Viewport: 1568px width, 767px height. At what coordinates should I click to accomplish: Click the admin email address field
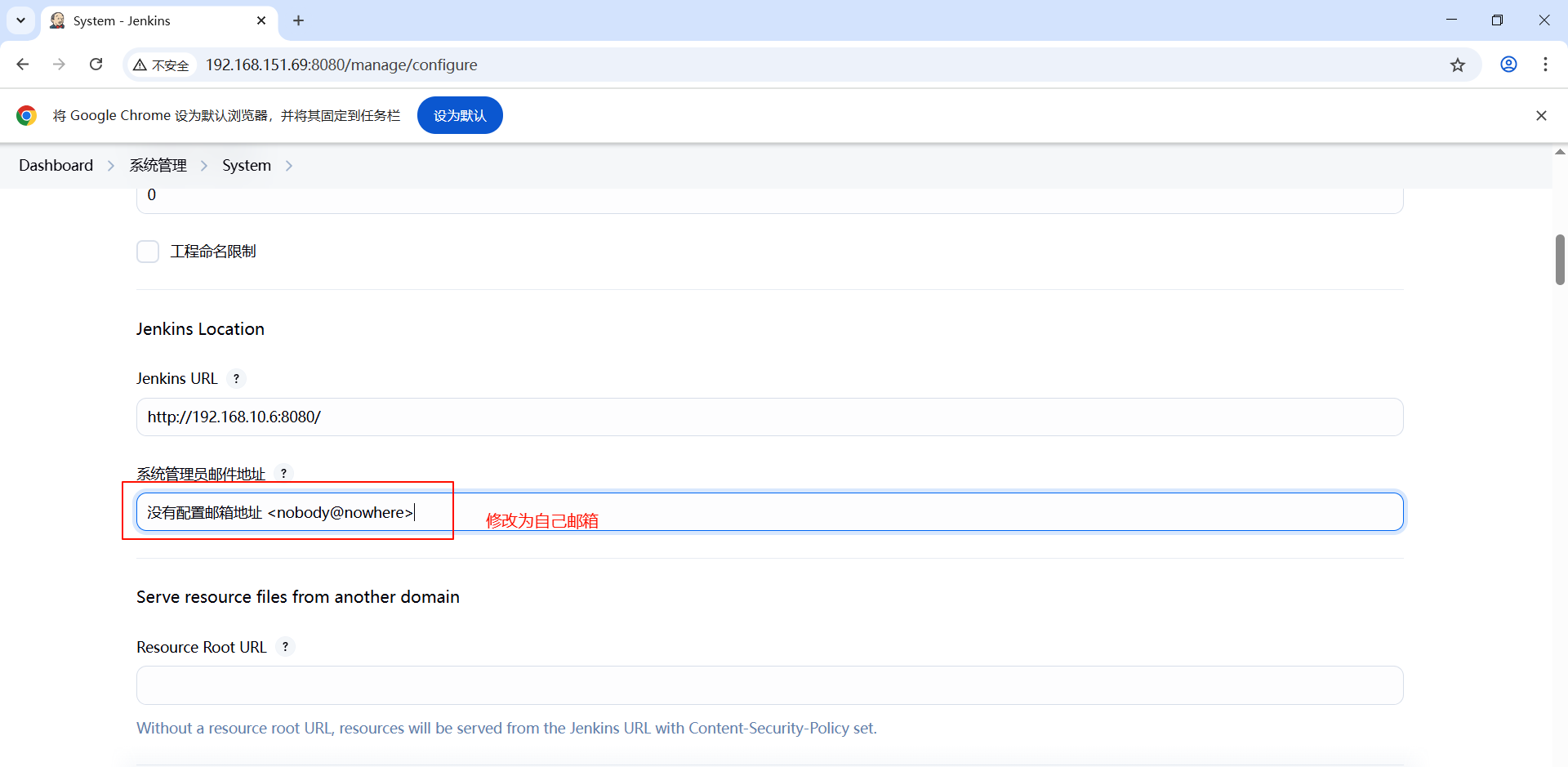[x=769, y=512]
